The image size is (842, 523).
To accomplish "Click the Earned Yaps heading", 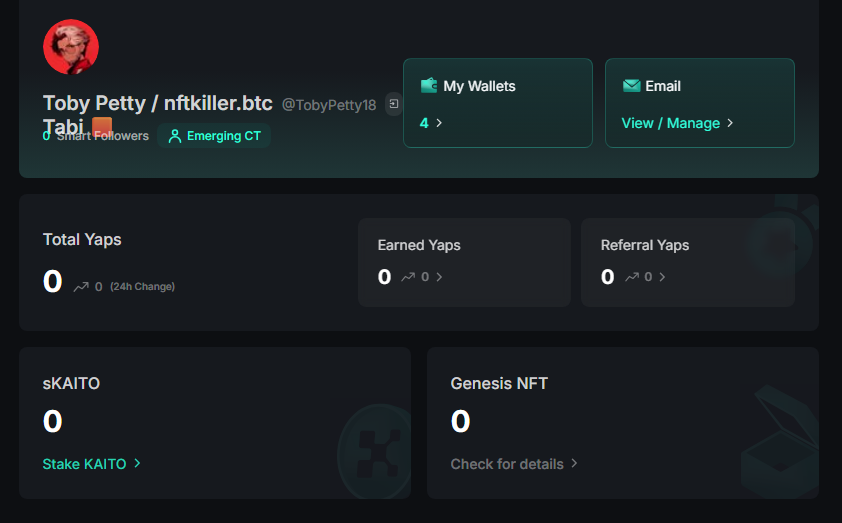I will [419, 245].
